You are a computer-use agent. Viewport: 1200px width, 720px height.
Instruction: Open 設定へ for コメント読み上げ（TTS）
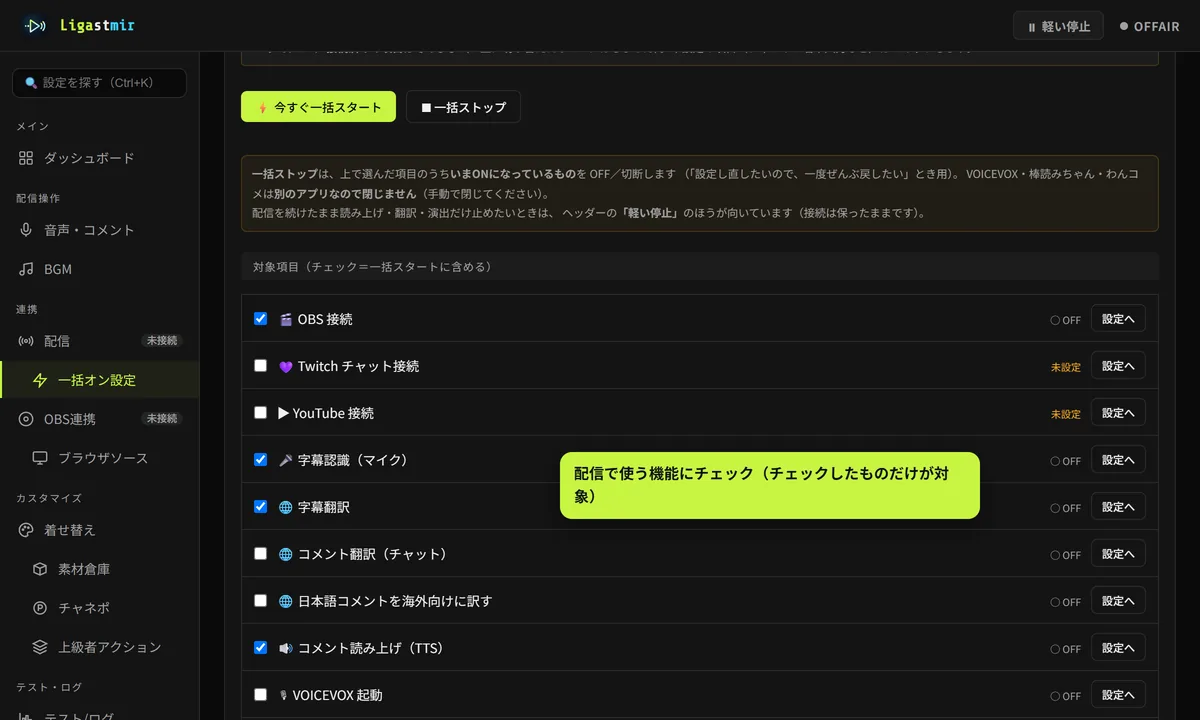(x=1118, y=648)
